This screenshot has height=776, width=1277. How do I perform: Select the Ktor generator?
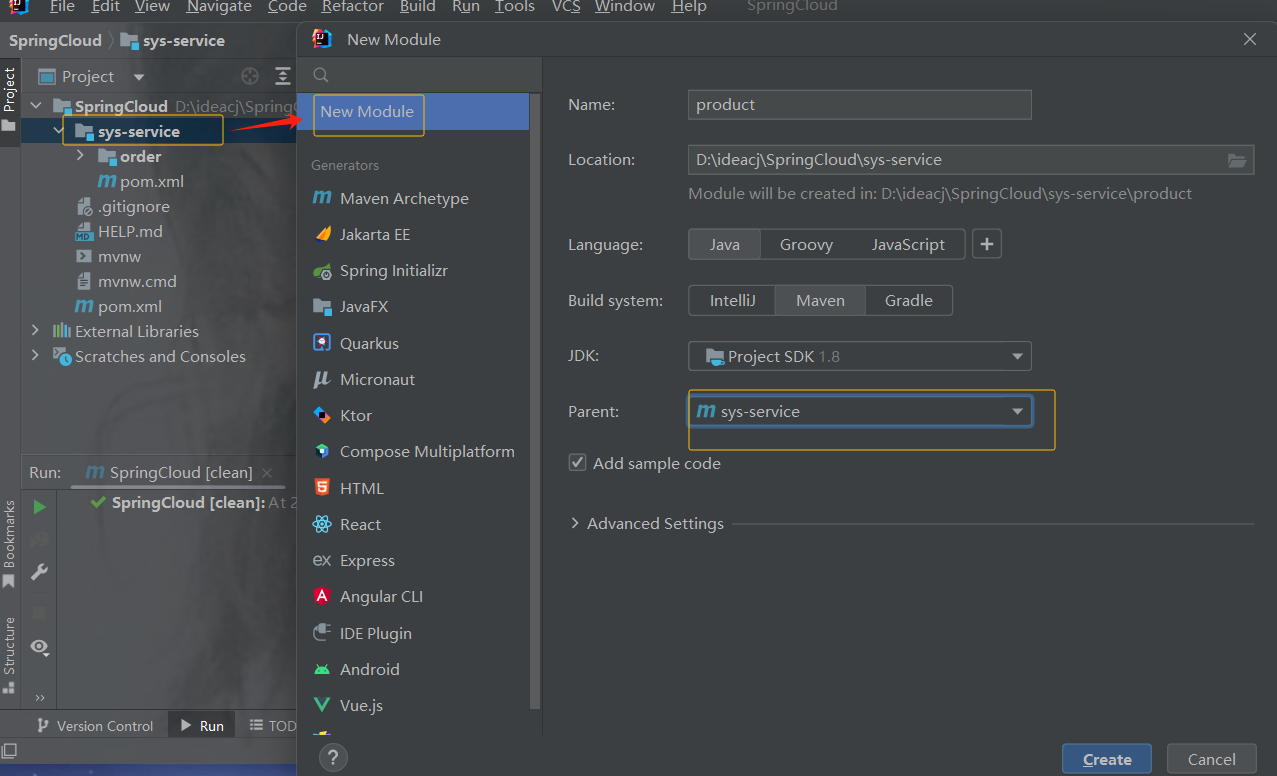pyautogui.click(x=343, y=415)
